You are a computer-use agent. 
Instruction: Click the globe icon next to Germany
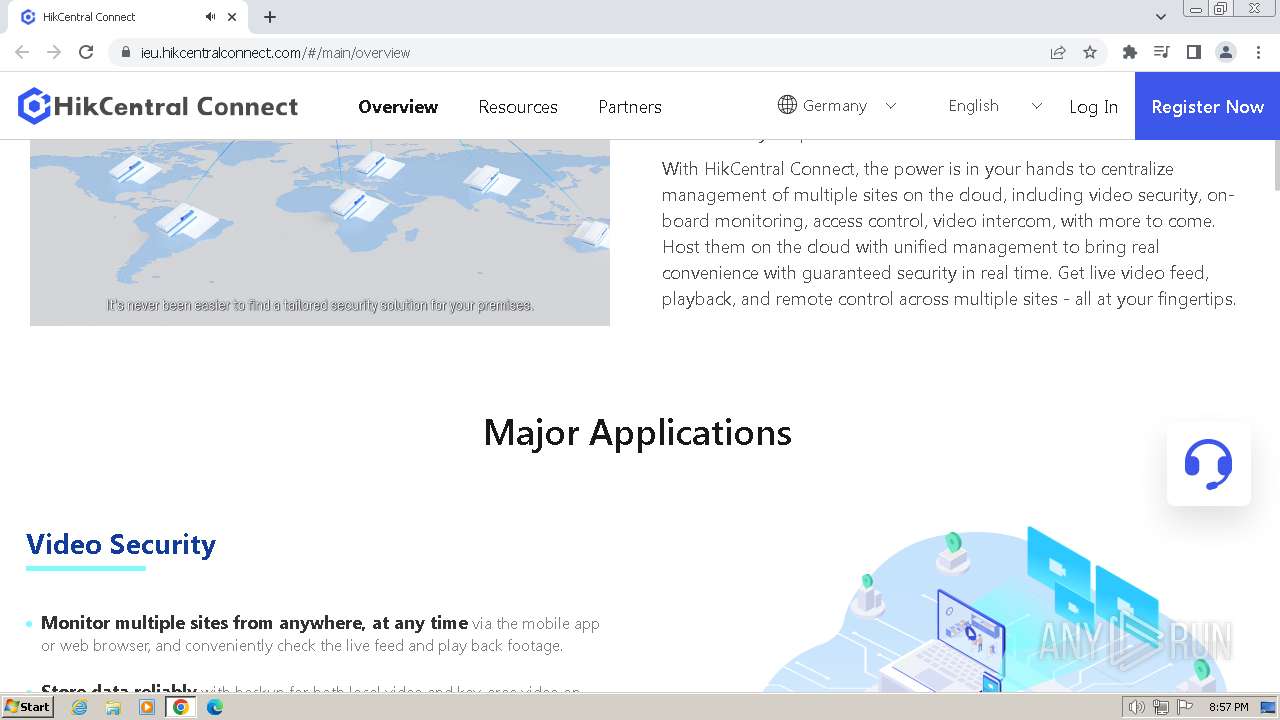point(787,105)
